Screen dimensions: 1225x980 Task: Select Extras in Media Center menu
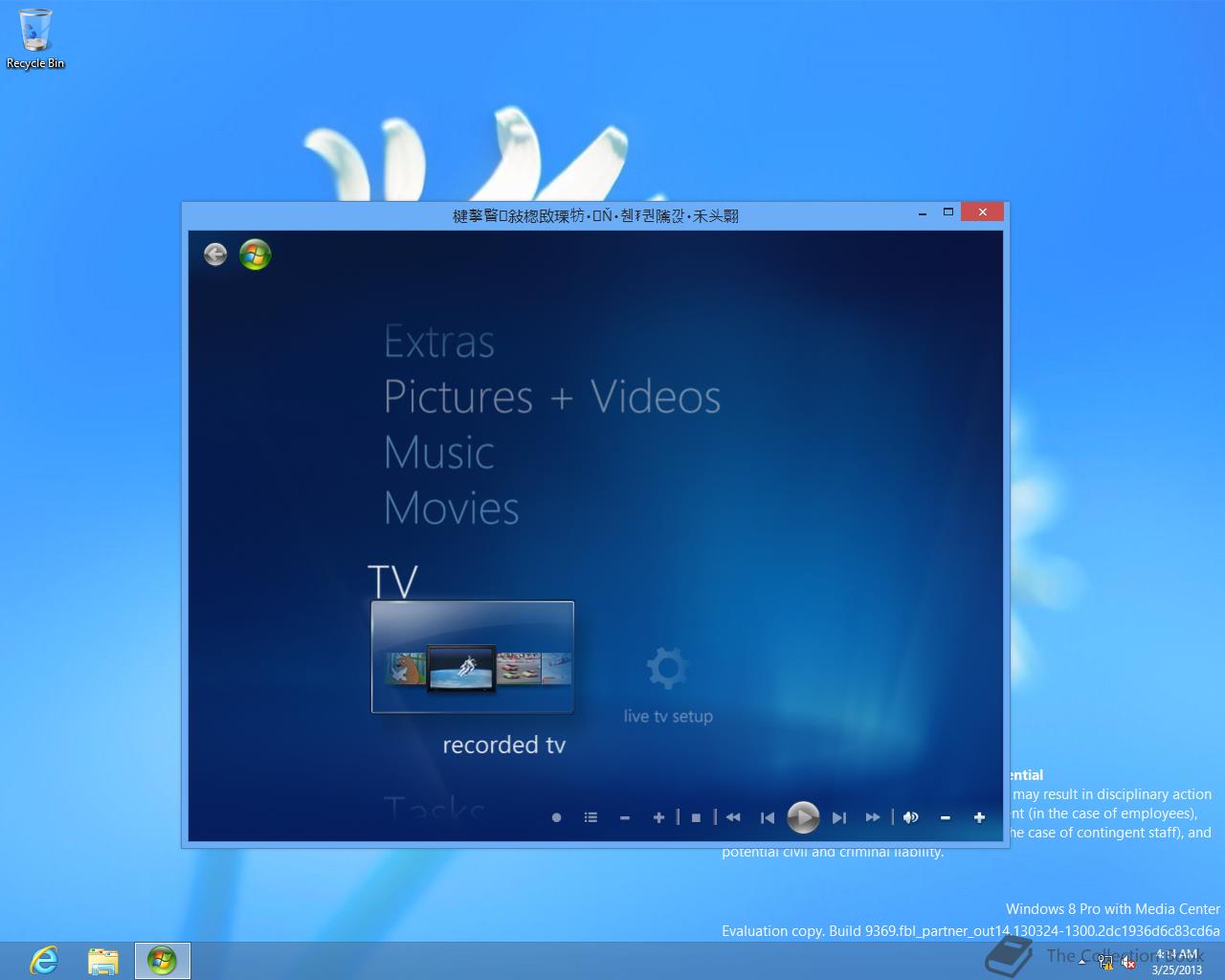(x=439, y=342)
